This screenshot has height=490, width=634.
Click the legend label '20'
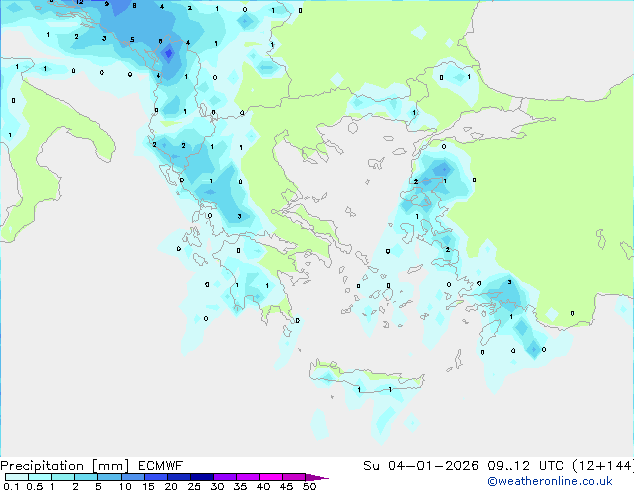tap(171, 486)
